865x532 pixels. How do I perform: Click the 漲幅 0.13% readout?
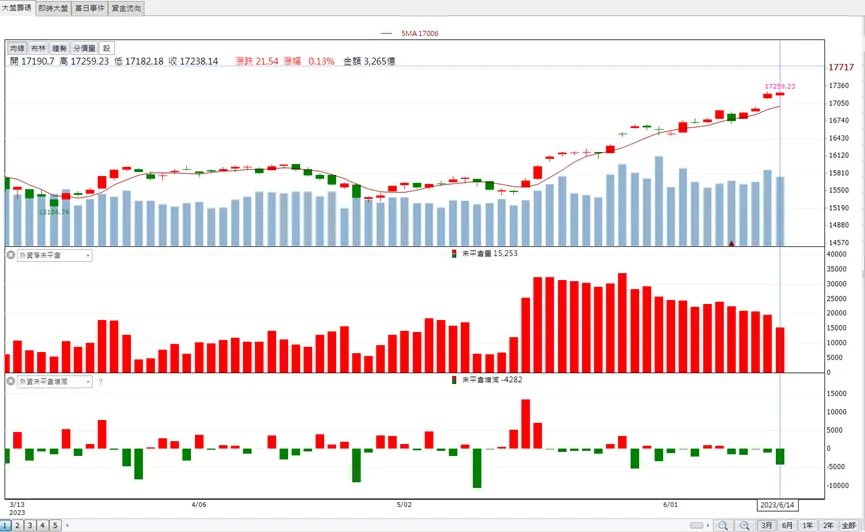pyautogui.click(x=309, y=61)
